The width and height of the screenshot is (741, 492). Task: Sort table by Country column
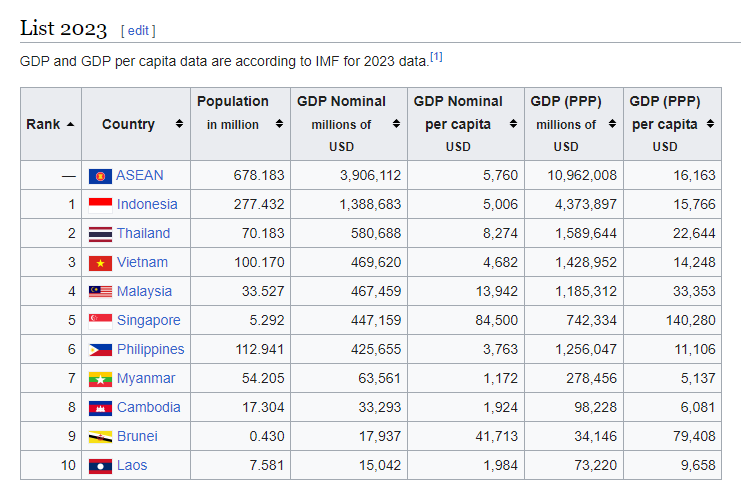(x=179, y=124)
